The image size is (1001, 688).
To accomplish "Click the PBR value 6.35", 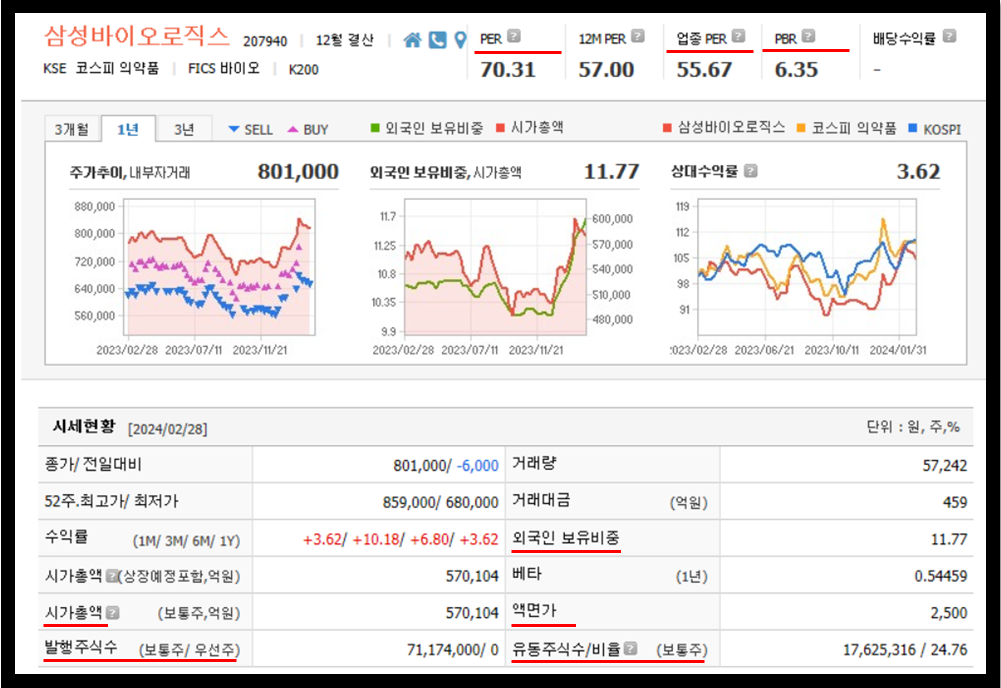I will (796, 69).
